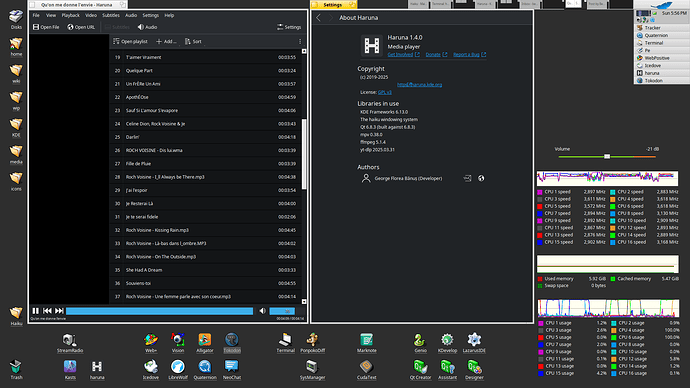Screen dimensions: 690x388
Task: Mute audio with speaker icon
Action: [263, 311]
